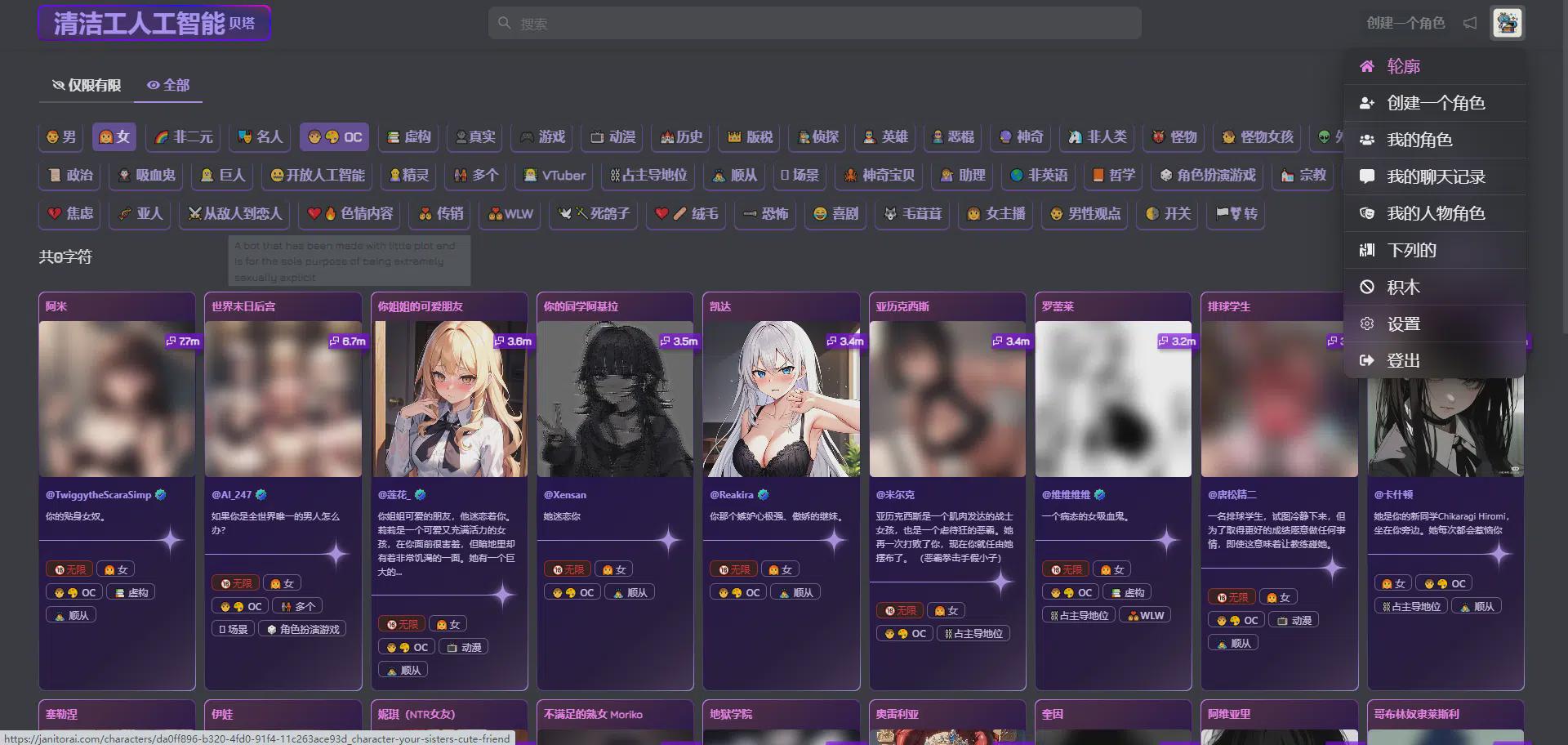Toggle off the highlighted 女 filter tag

pyautogui.click(x=114, y=136)
